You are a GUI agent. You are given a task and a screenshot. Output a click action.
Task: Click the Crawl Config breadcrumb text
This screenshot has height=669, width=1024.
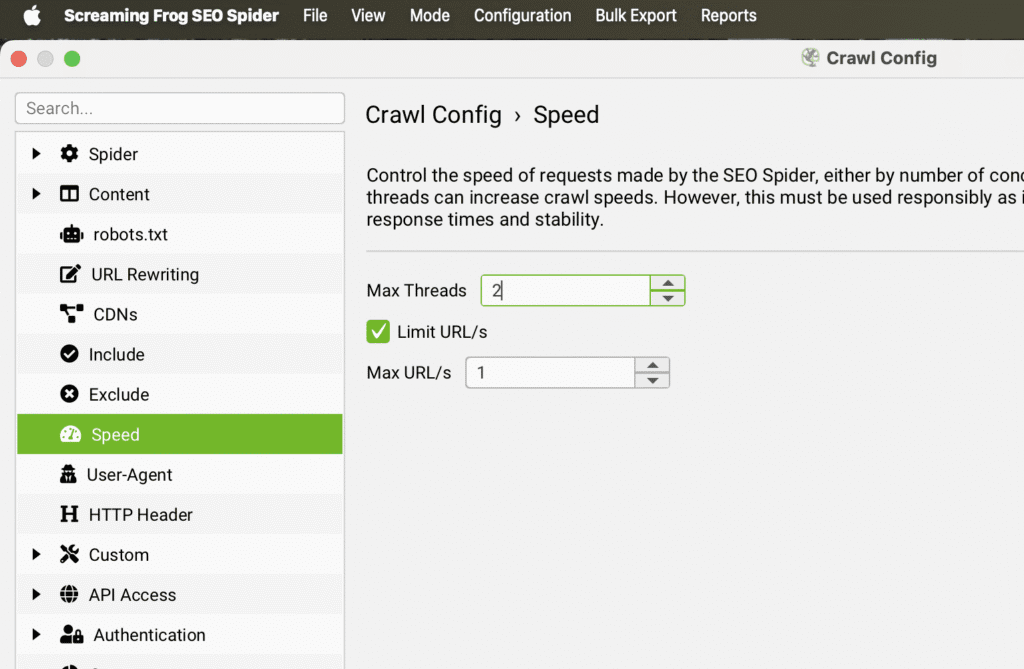(433, 115)
